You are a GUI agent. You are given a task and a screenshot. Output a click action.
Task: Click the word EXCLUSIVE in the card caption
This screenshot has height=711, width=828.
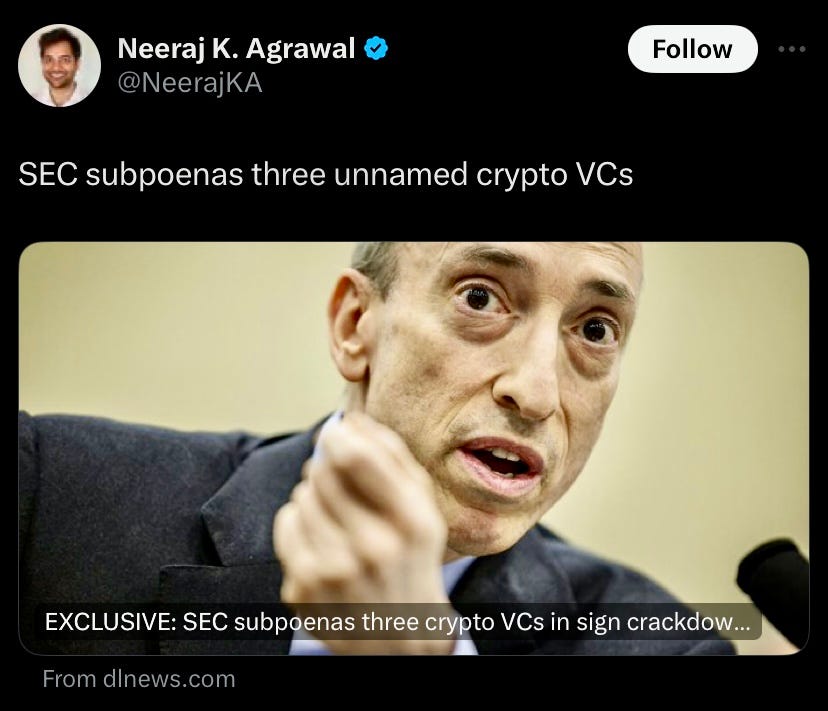pos(110,622)
